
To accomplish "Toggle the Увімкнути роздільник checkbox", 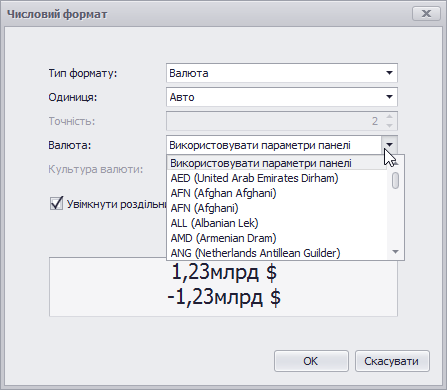I will point(56,204).
